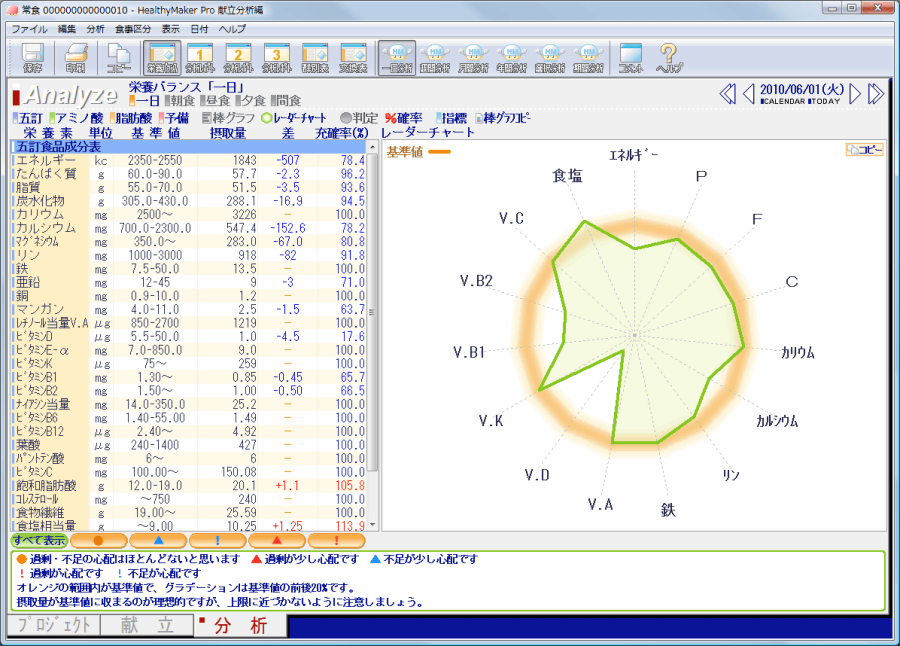Open the 編集 menu
This screenshot has width=900, height=646.
pos(67,29)
